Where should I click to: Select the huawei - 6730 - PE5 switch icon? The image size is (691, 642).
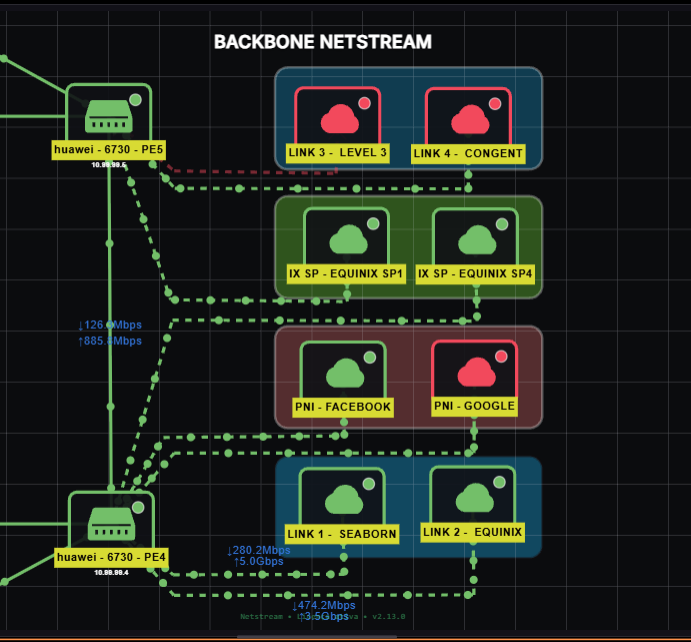108,116
